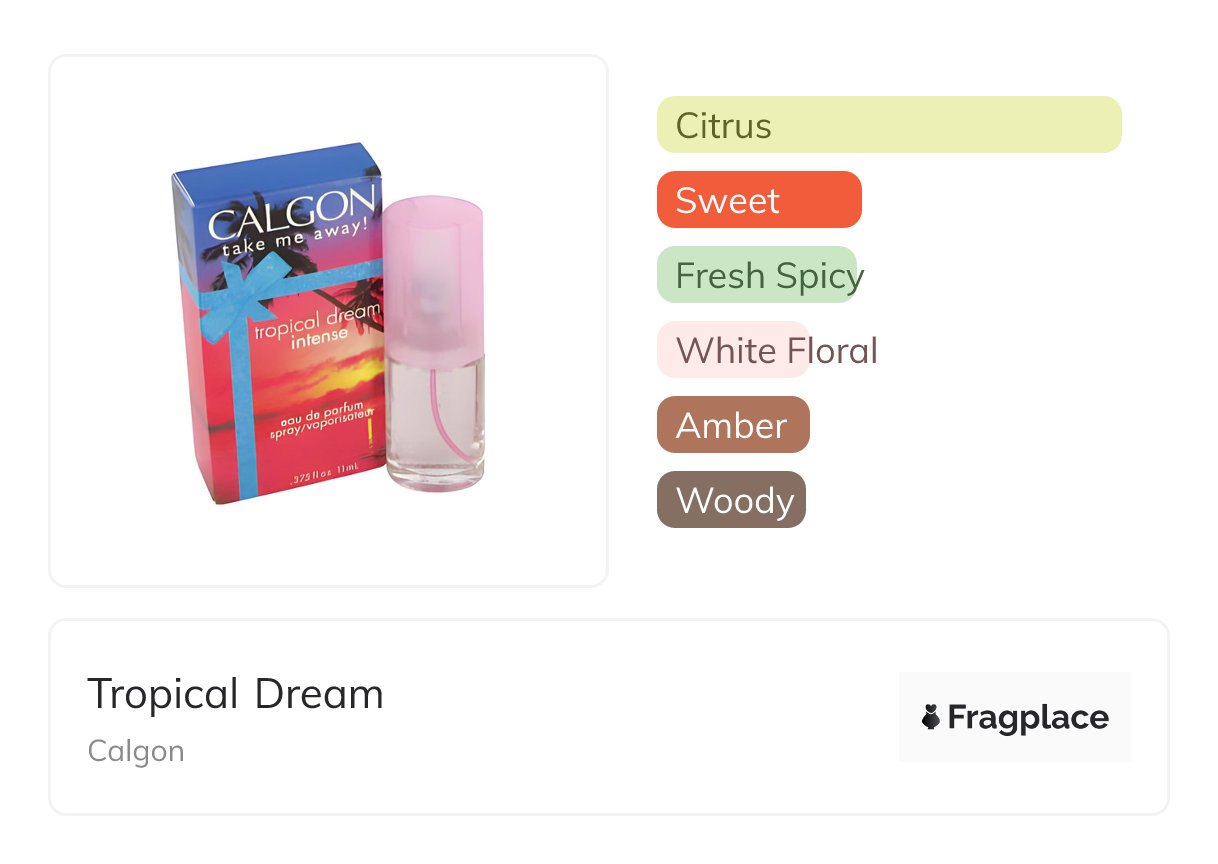Click the CALGON logo text on box

tap(290, 209)
